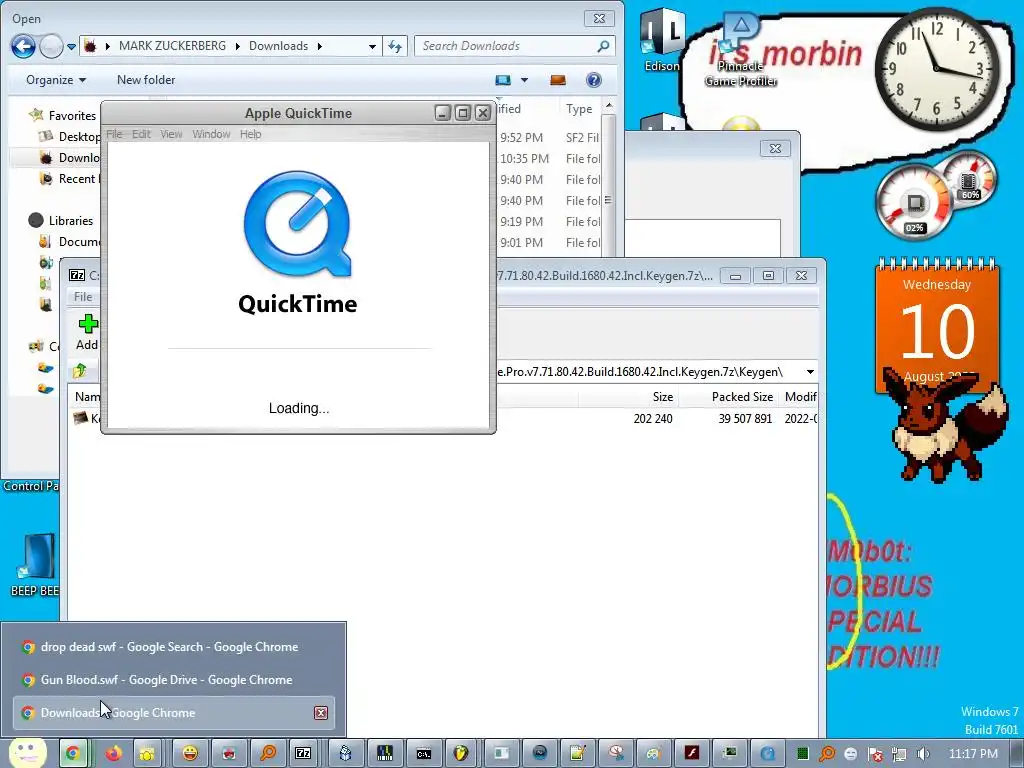This screenshot has height=768, width=1024.
Task: Click the arrow after Downloads in breadcrumb
Action: click(319, 46)
